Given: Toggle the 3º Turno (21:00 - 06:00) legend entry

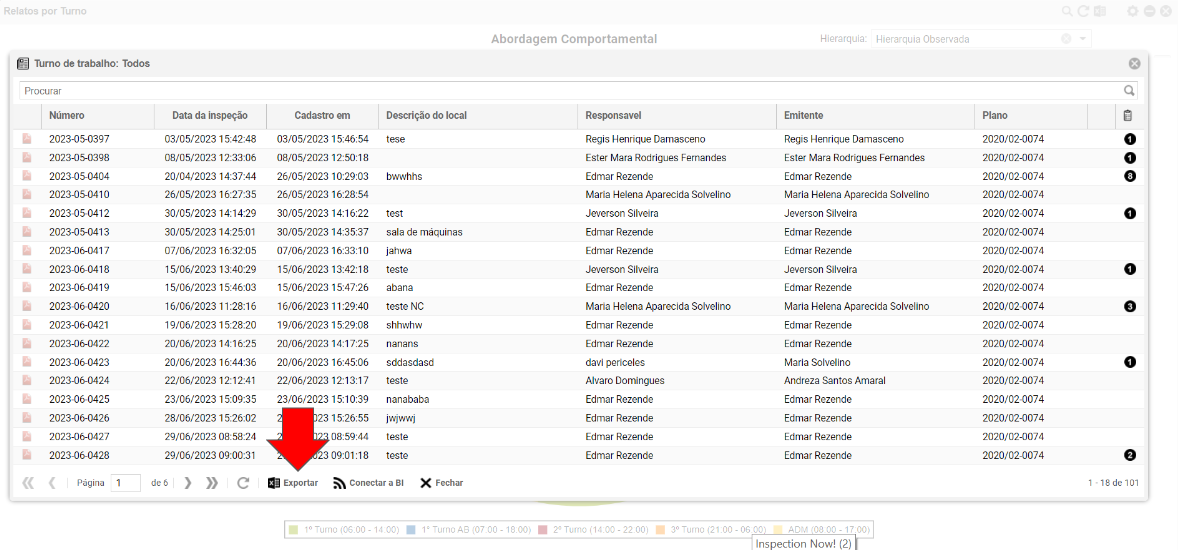Looking at the screenshot, I should [712, 530].
